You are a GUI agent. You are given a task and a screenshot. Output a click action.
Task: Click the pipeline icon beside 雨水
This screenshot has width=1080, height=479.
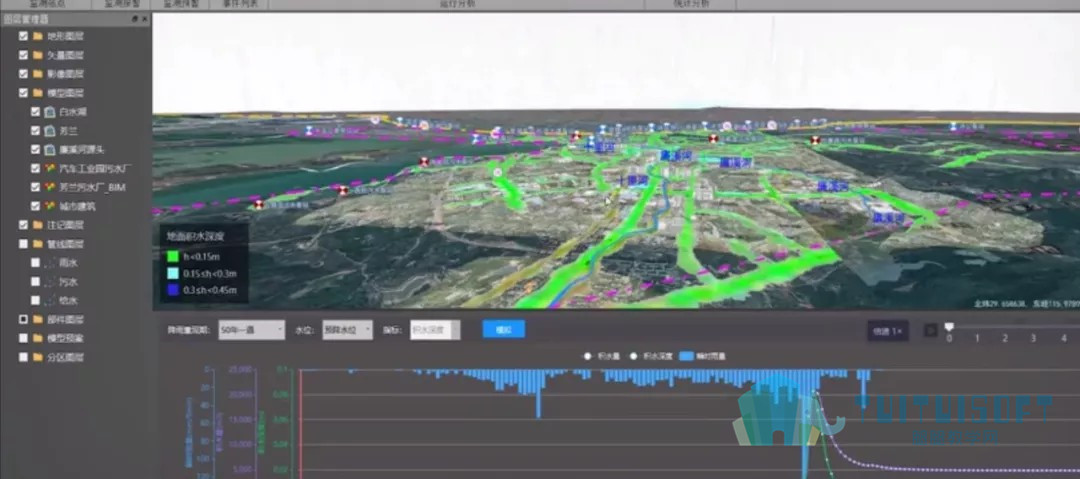point(50,263)
